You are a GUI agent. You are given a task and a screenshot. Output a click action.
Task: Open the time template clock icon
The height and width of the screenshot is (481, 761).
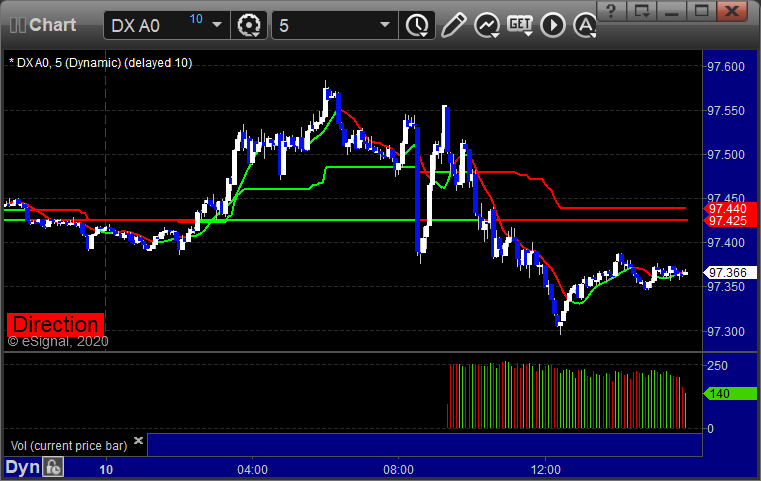pos(417,25)
